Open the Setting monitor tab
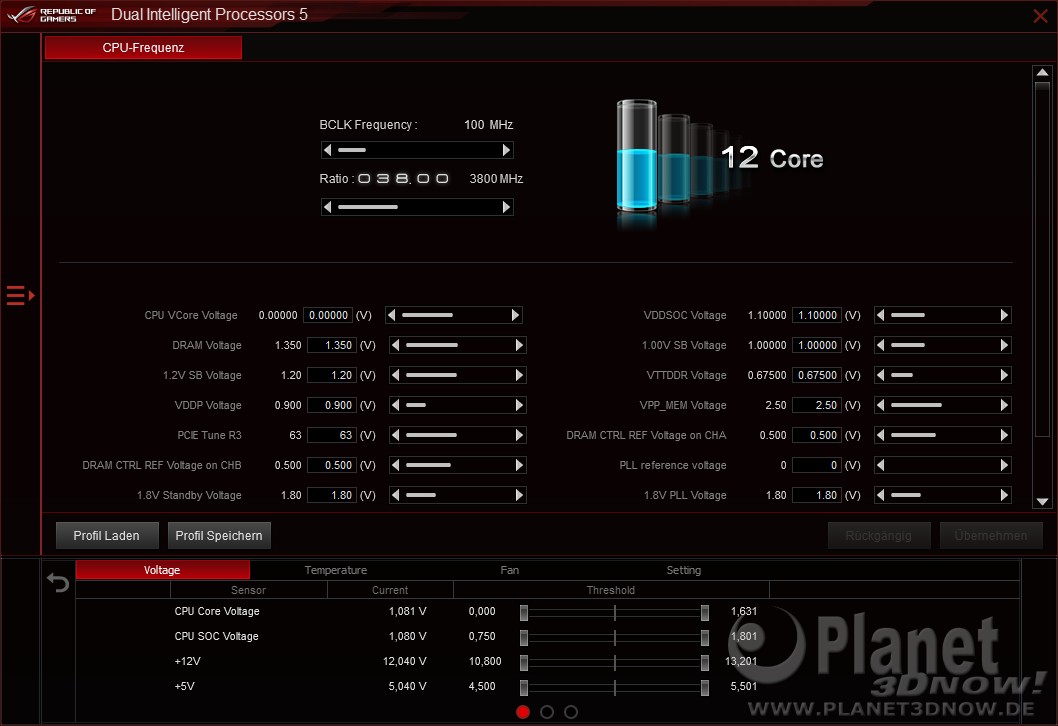The image size is (1058, 726). [x=684, y=570]
